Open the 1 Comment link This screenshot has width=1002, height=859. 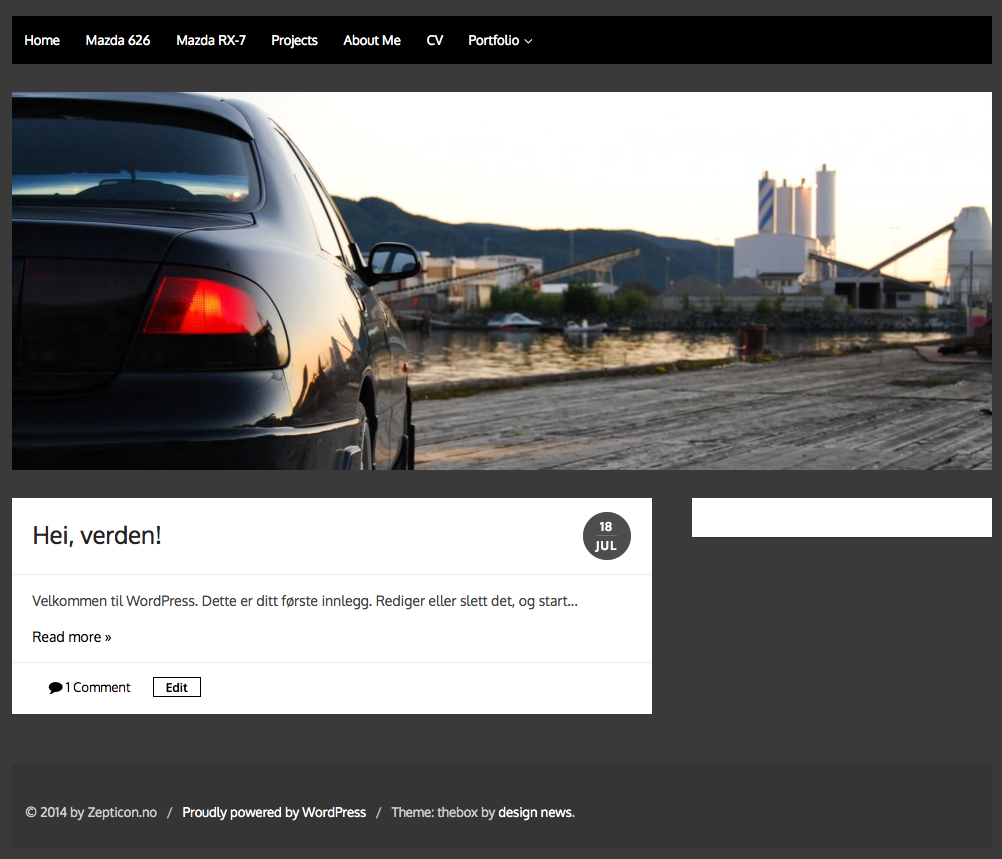[x=97, y=687]
